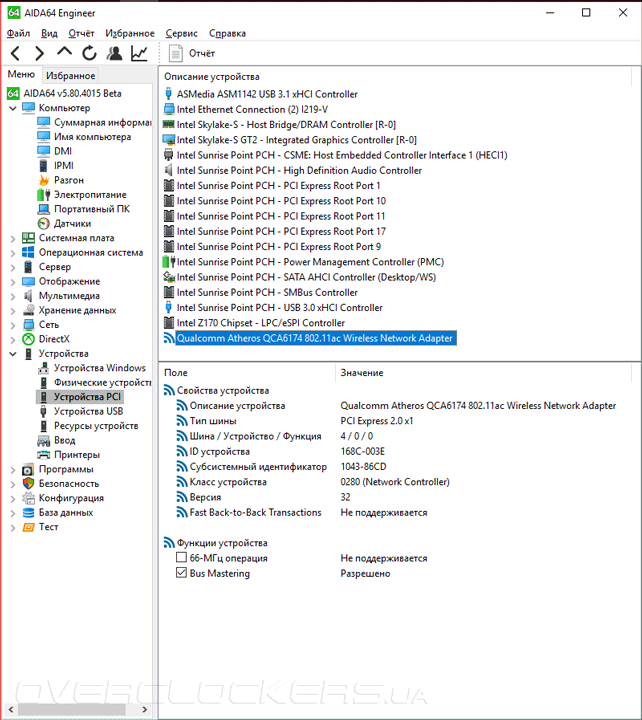Click the Электропитание battery icon
This screenshot has height=720, width=642.
(x=44, y=195)
